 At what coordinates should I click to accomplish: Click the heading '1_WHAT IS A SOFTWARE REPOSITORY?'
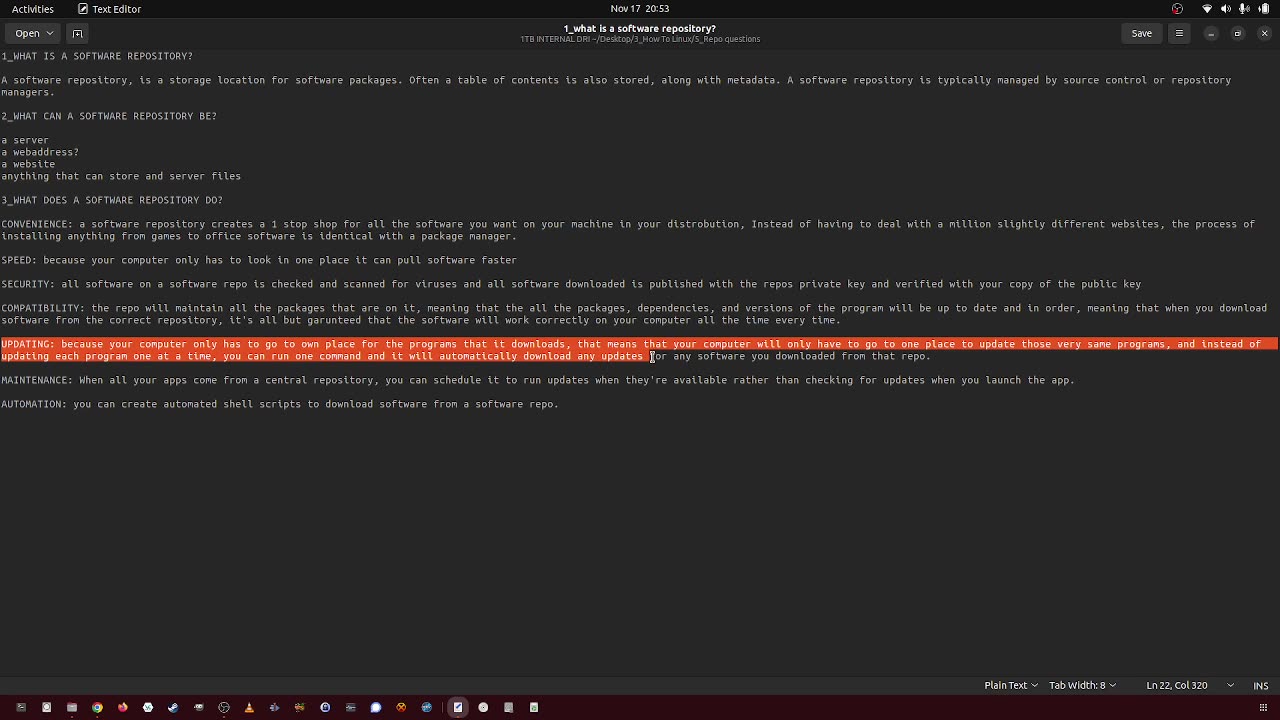tap(97, 56)
